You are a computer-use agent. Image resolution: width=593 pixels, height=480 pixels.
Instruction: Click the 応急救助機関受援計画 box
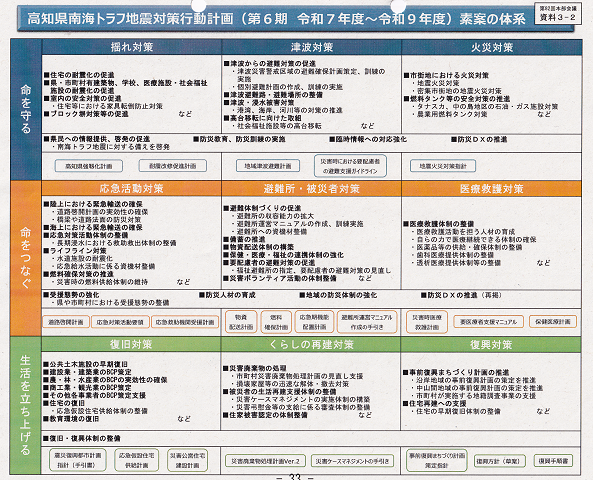[x=185, y=322]
